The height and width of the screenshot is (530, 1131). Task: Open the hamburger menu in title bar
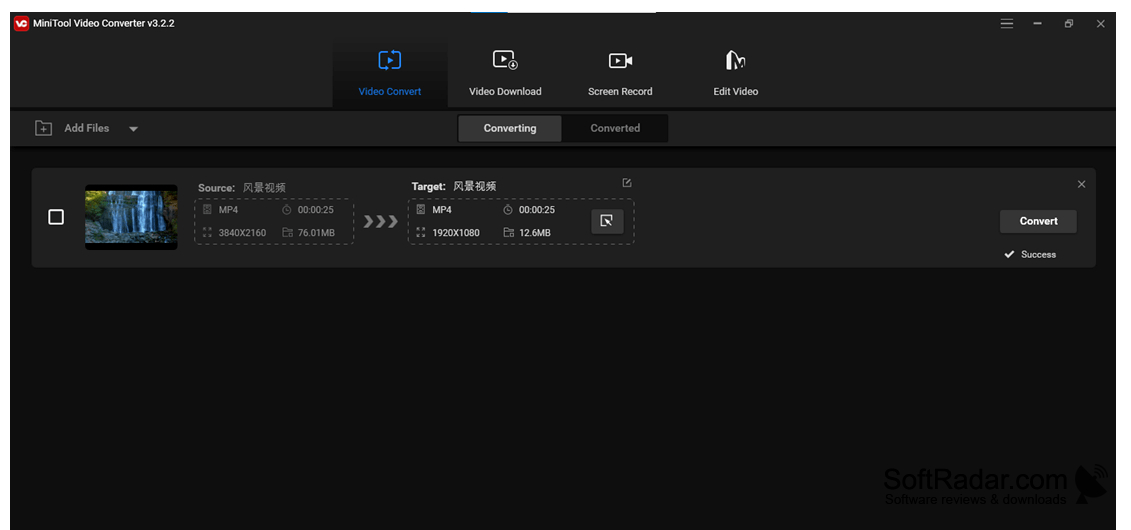(1007, 24)
